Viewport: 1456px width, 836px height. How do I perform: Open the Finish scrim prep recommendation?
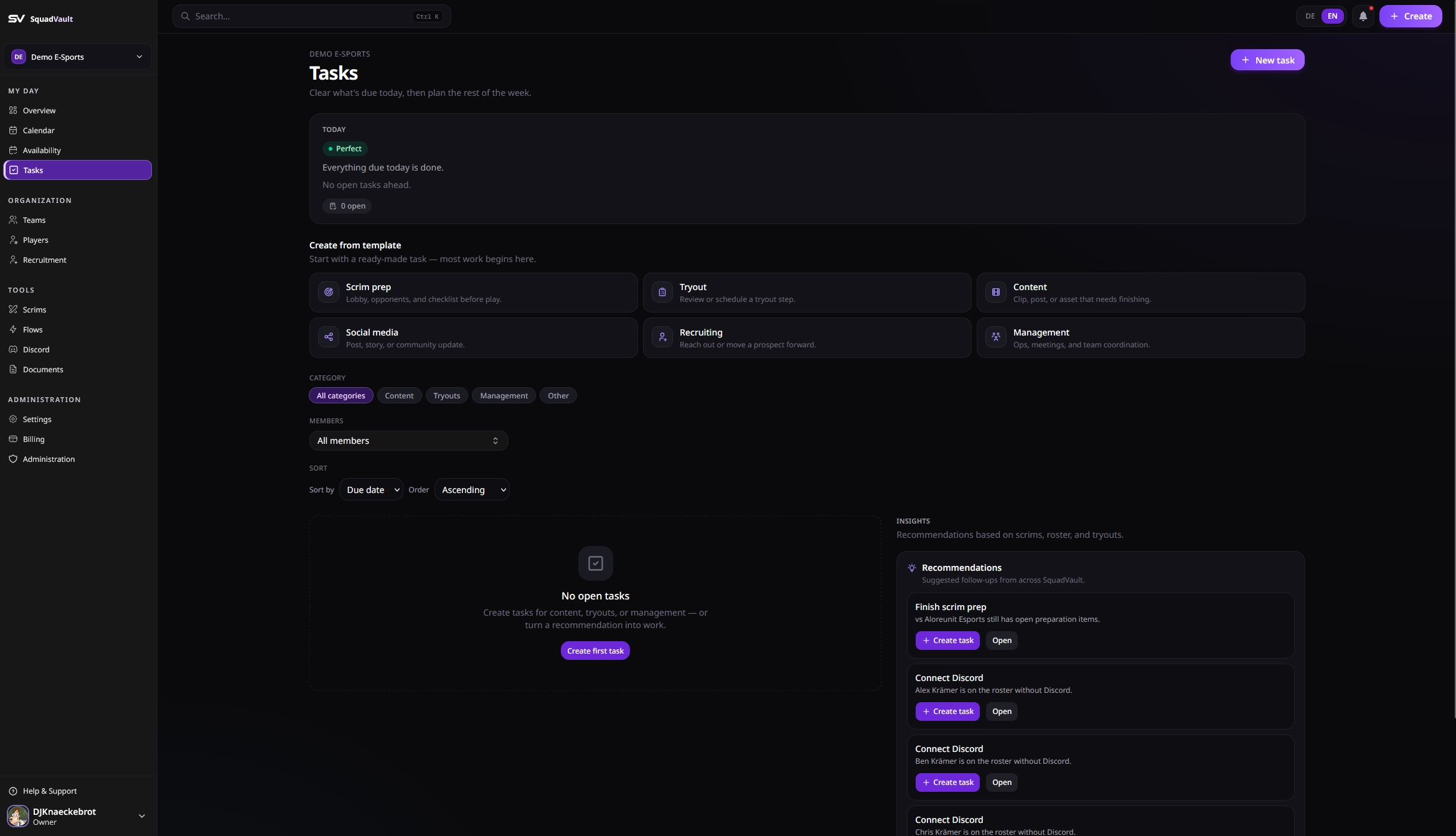coord(1002,641)
